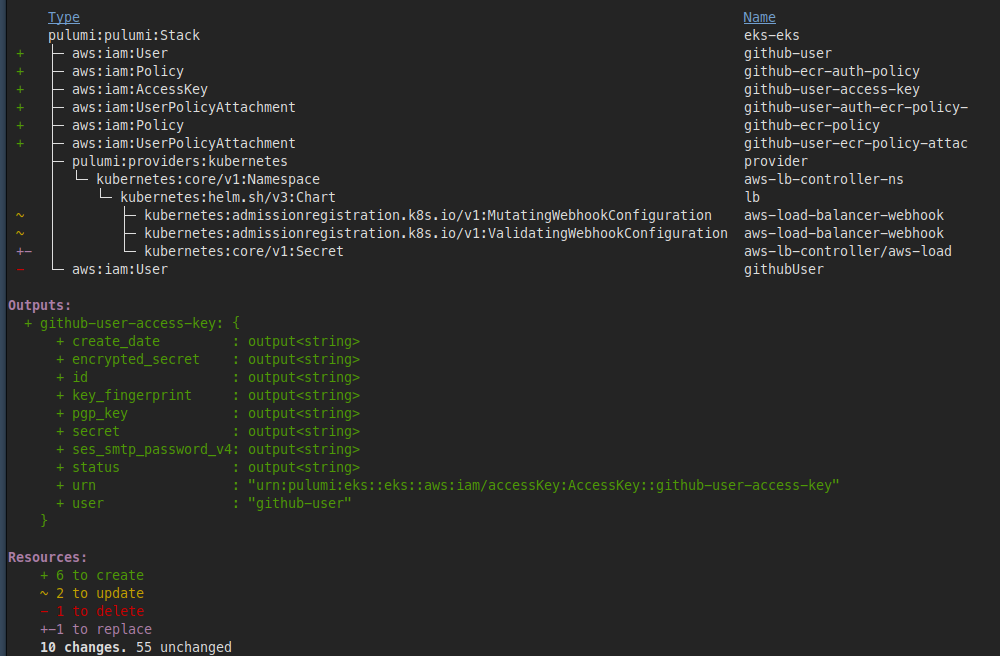
Task: Click the aws-lb-controller/aws-load secret name
Action: (x=848, y=251)
